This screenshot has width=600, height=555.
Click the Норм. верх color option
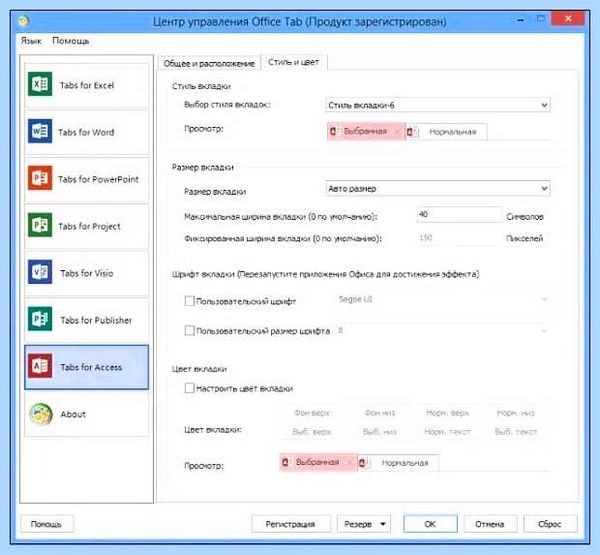pyautogui.click(x=447, y=413)
